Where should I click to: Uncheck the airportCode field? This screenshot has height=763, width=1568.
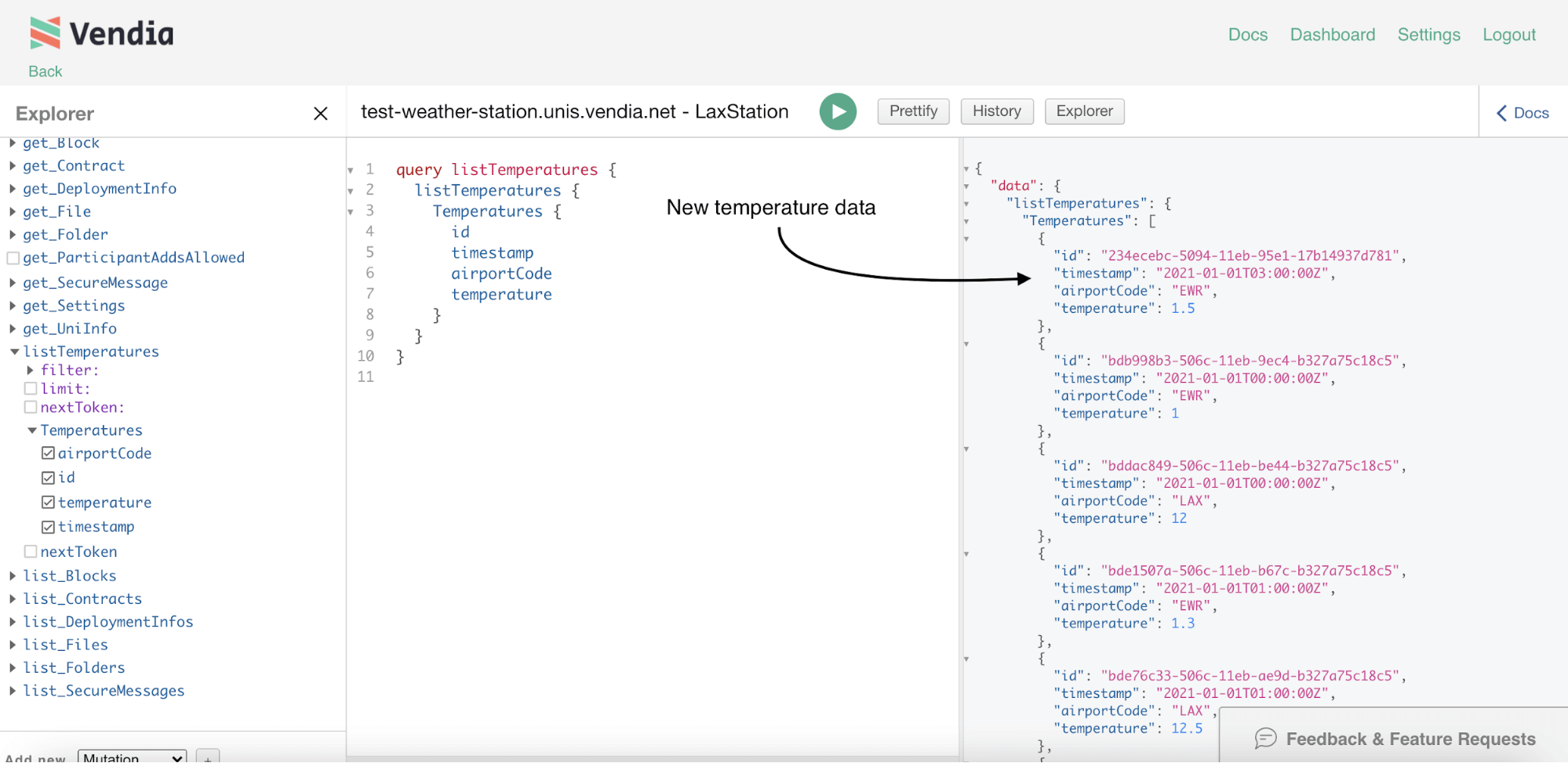[48, 453]
